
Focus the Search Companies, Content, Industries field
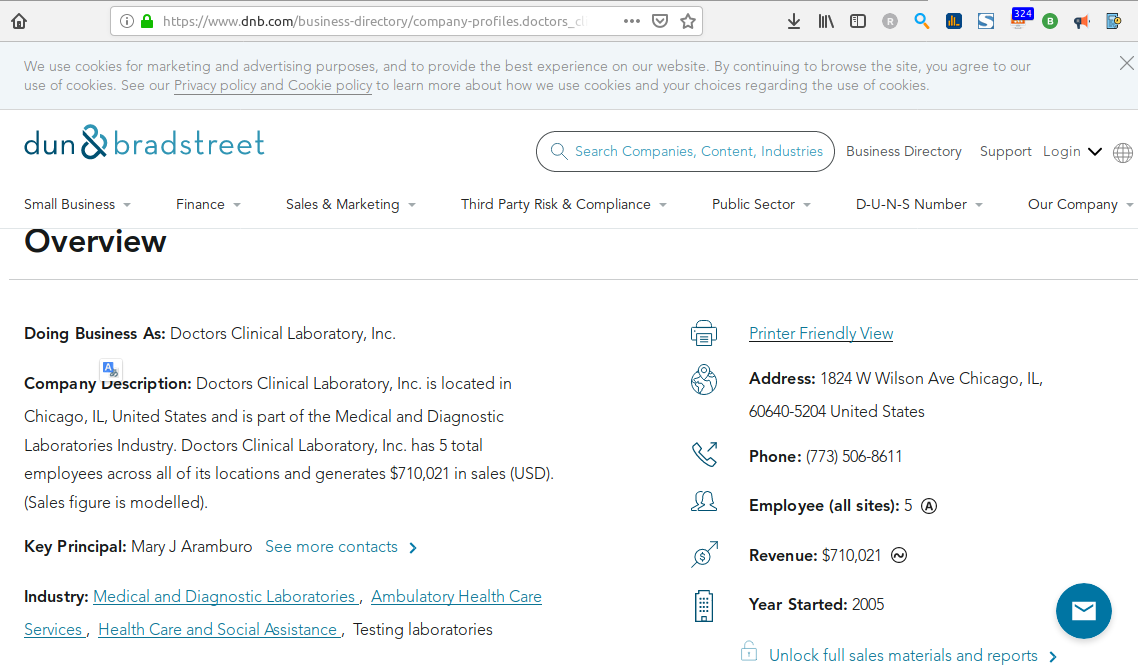click(x=685, y=151)
